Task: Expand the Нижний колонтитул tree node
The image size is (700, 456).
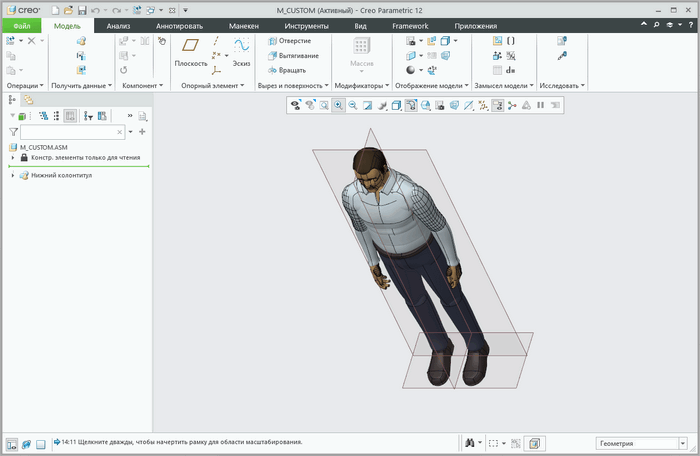Action: 12,175
